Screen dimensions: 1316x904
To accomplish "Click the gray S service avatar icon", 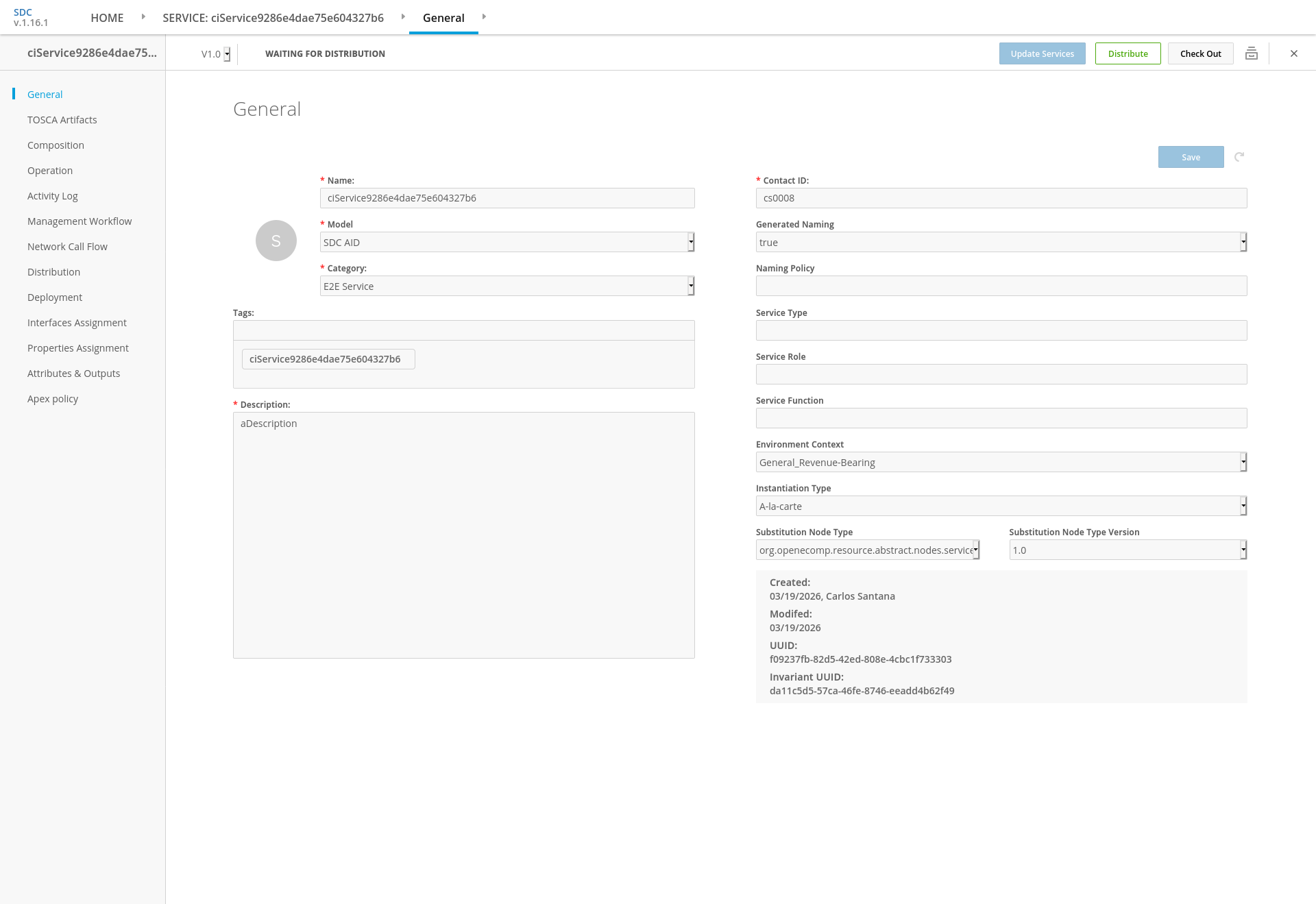I will [x=276, y=241].
